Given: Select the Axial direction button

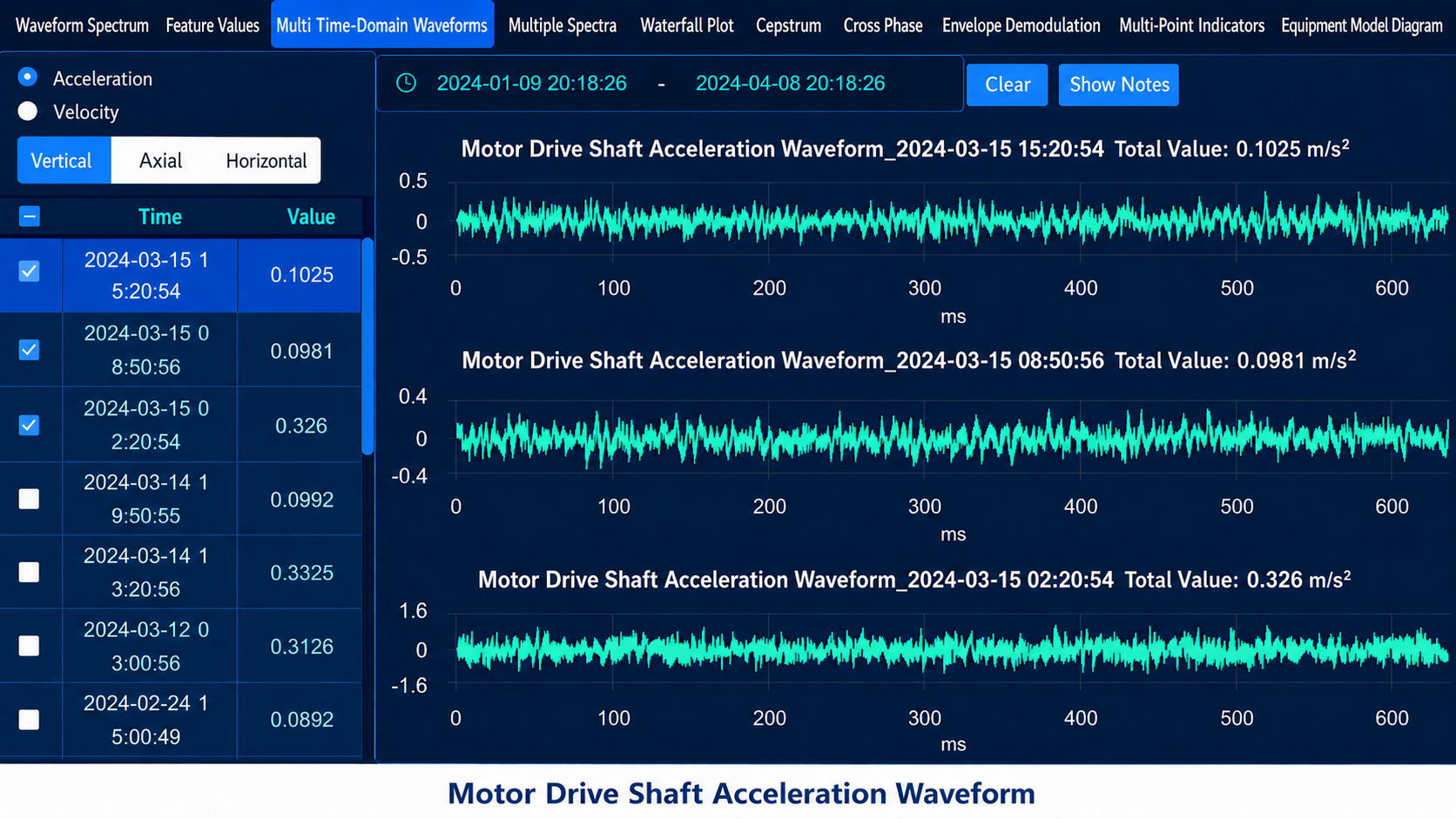Looking at the screenshot, I should pyautogui.click(x=160, y=160).
